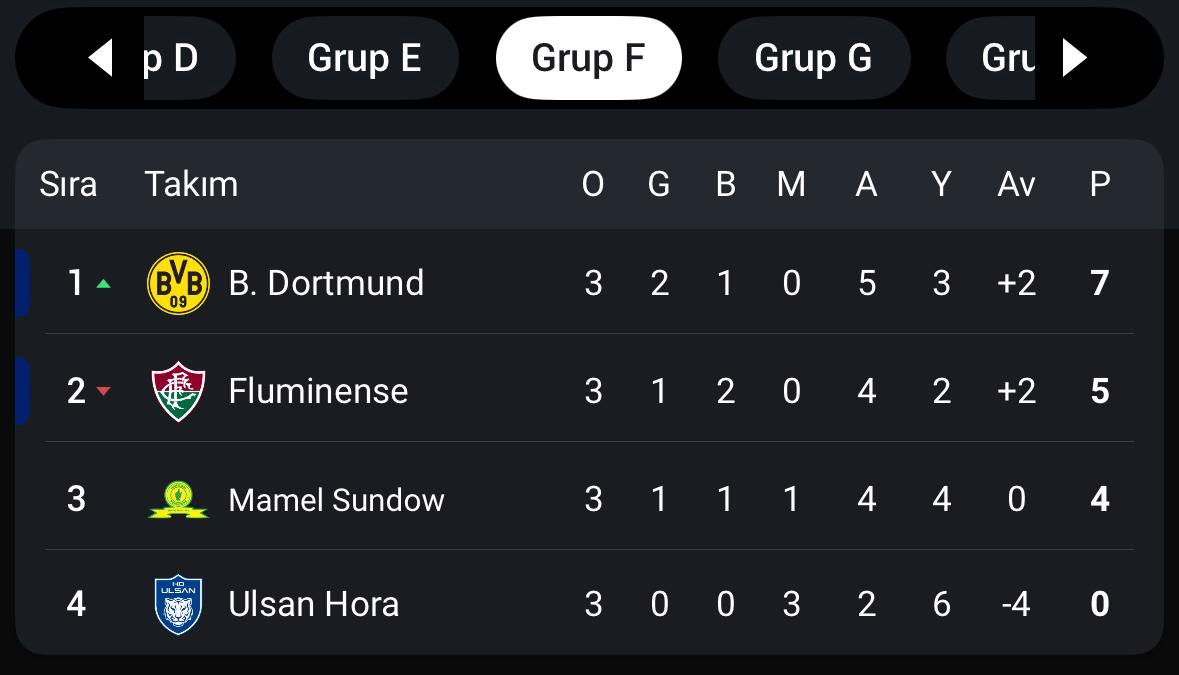
Task: Click the Takım column header
Action: 191,184
